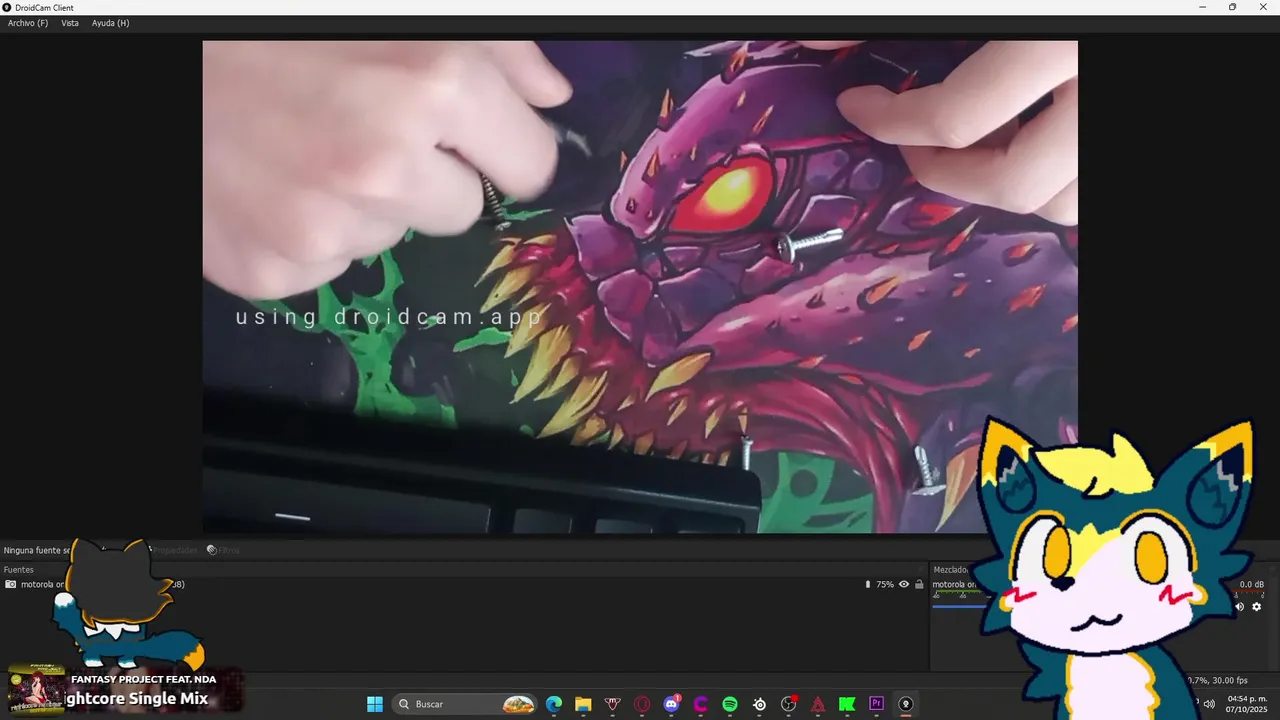Click the Filtros button
The height and width of the screenshot is (720, 1280).
(223, 550)
